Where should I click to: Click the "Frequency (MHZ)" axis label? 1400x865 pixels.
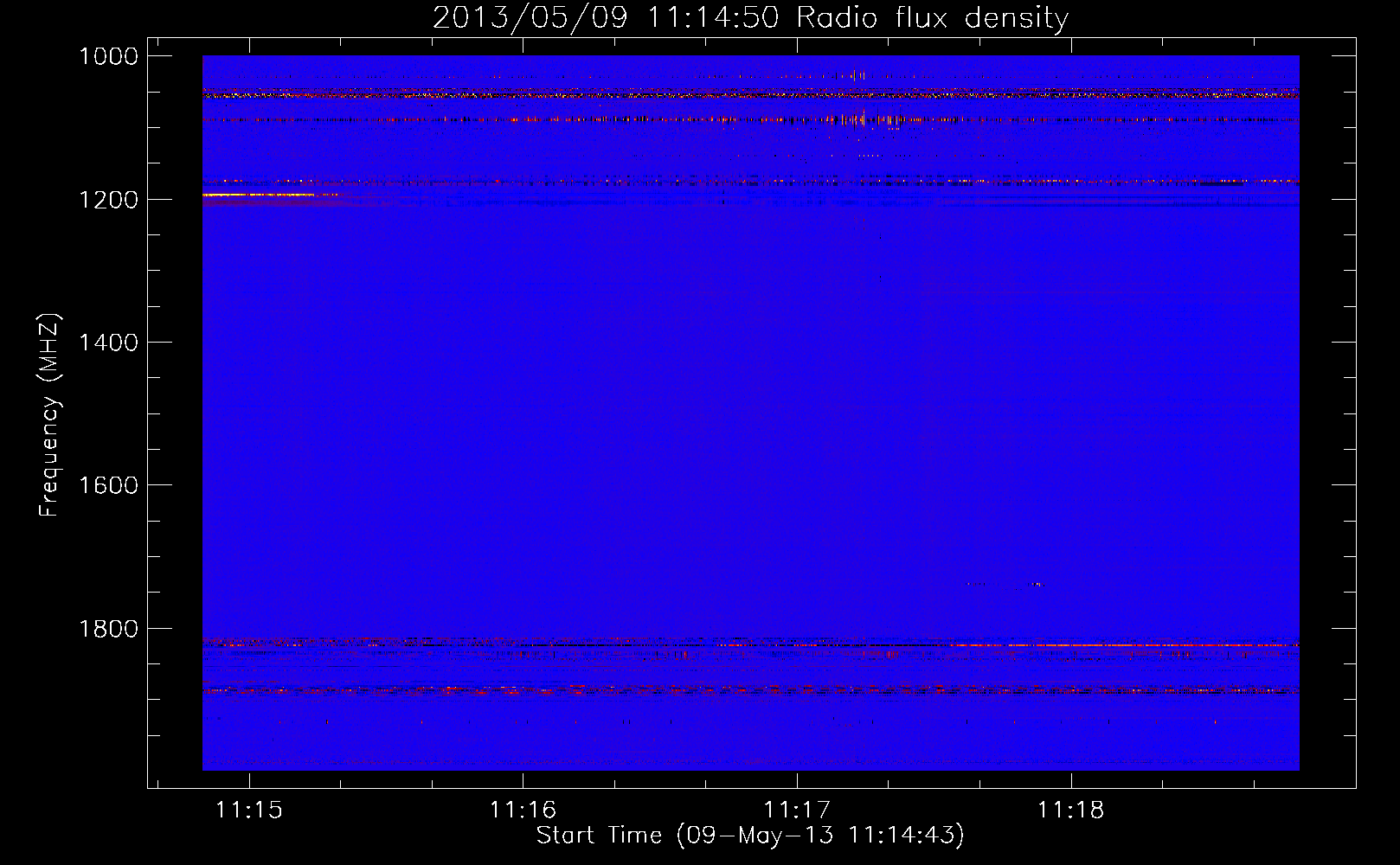[x=49, y=415]
